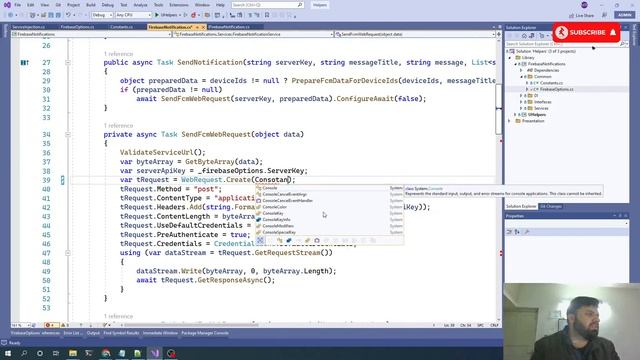
Task: Start debugging with green play button
Action: click(157, 15)
